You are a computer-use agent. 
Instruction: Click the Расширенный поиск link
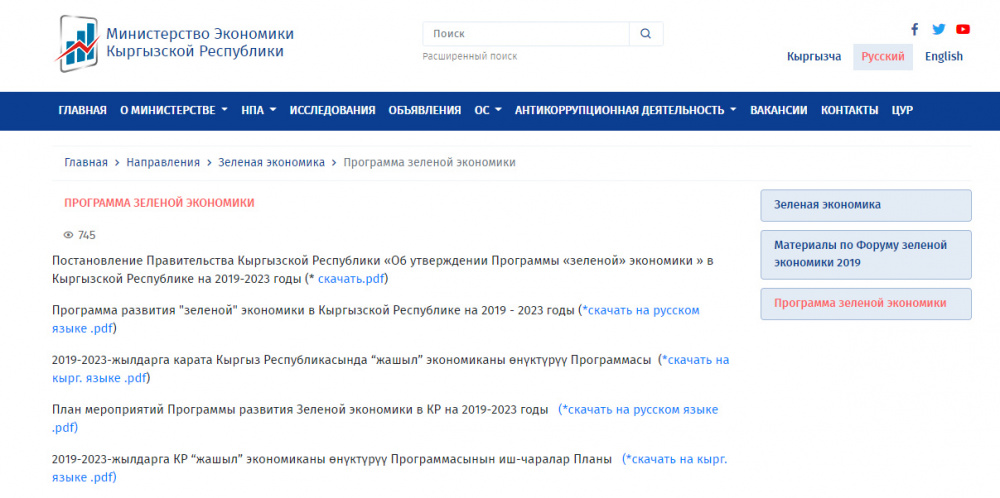(x=470, y=57)
